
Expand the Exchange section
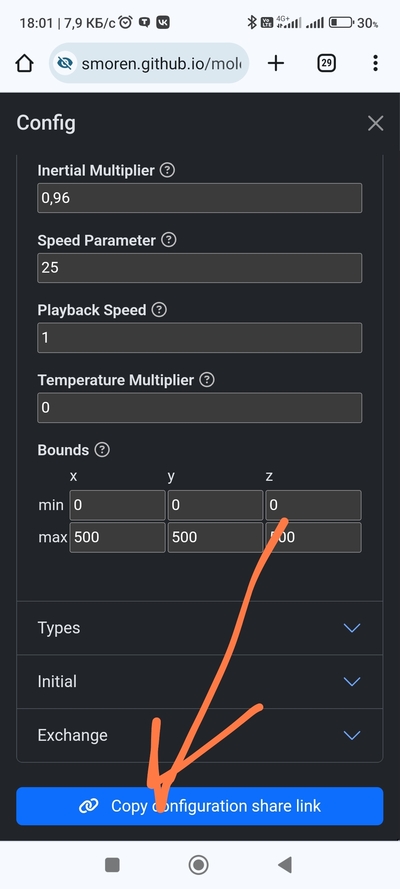199,735
